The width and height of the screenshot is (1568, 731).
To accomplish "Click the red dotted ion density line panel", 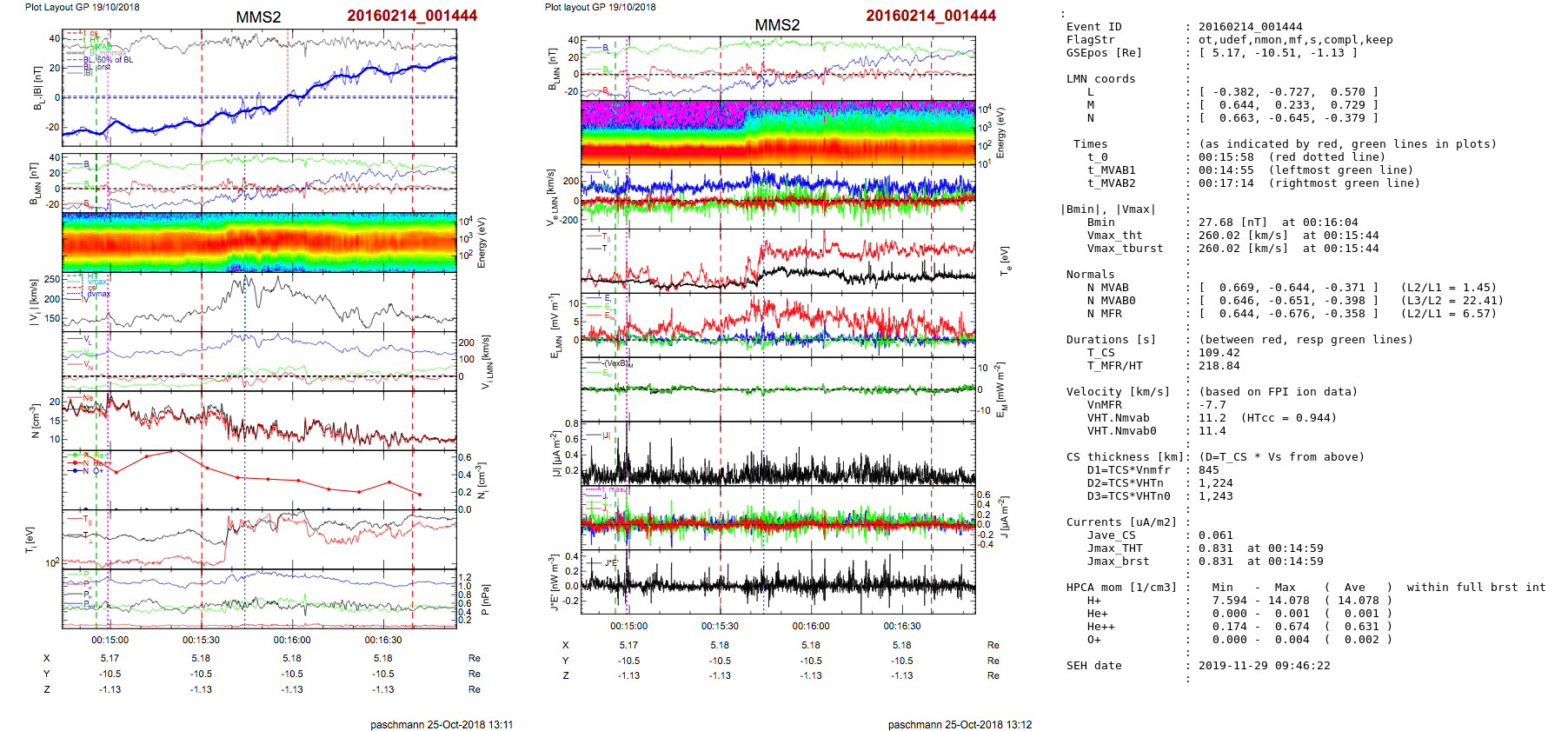I will [259, 480].
